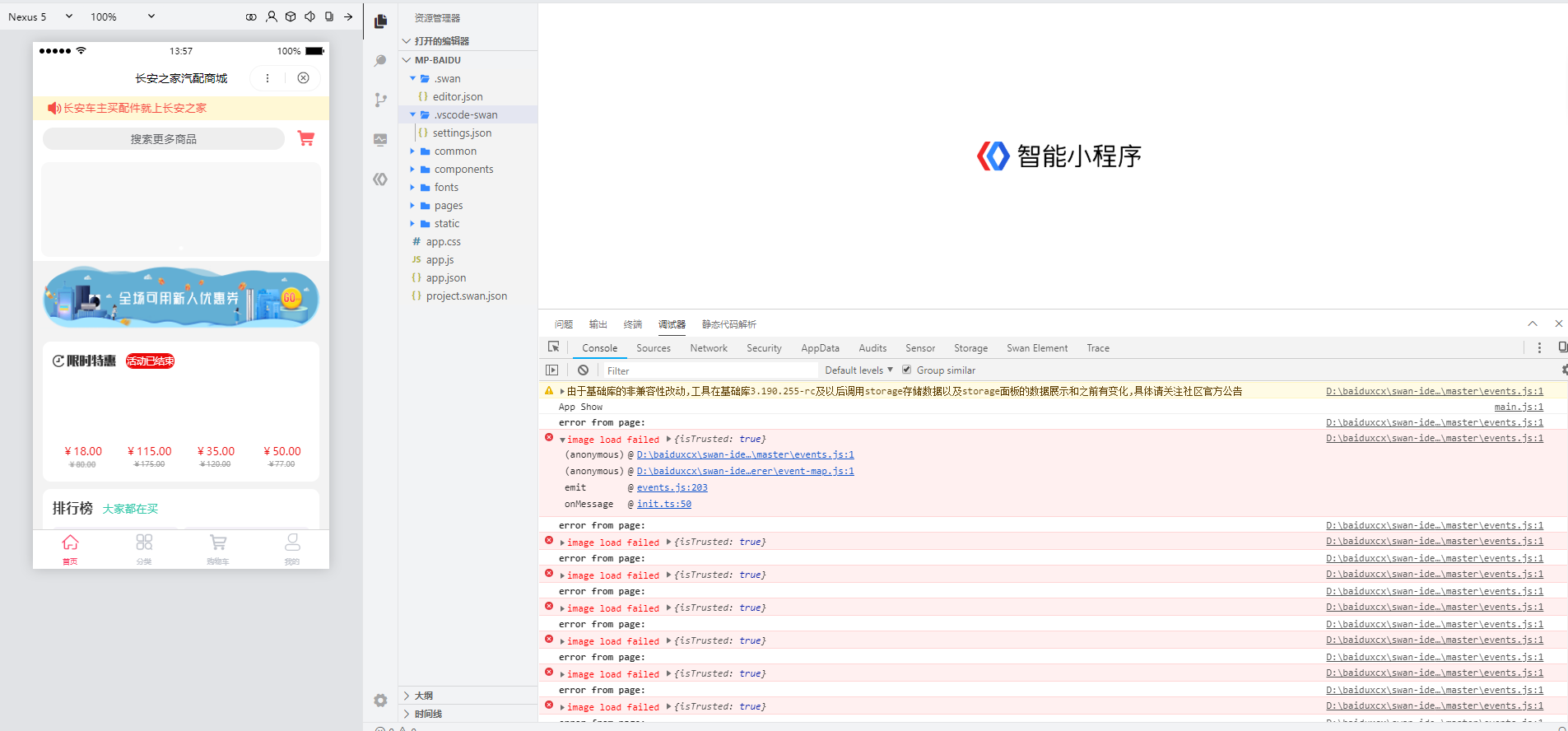
Task: Open the event-map.js:1 stack trace link
Action: click(746, 471)
